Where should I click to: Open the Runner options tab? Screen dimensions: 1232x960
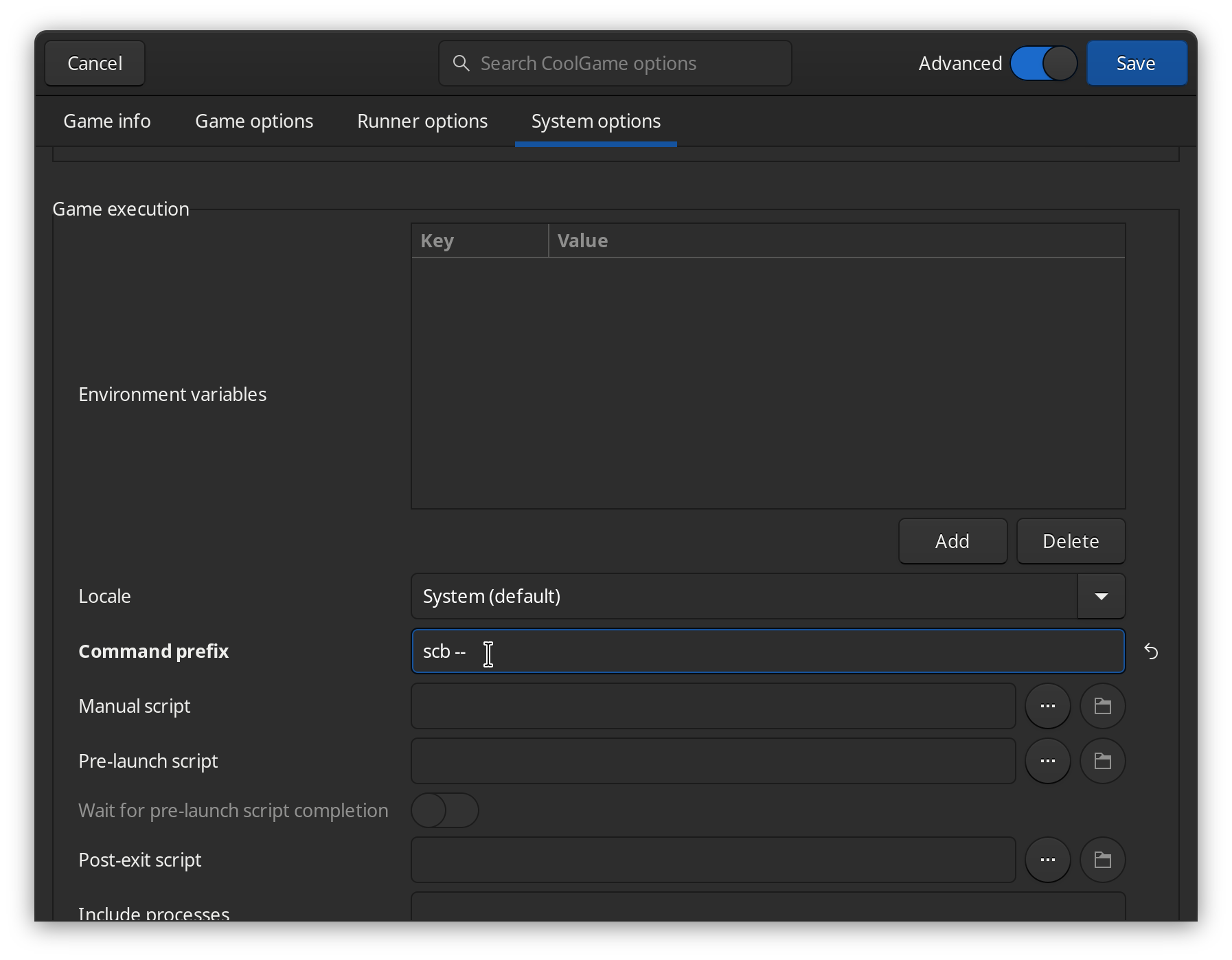[422, 121]
